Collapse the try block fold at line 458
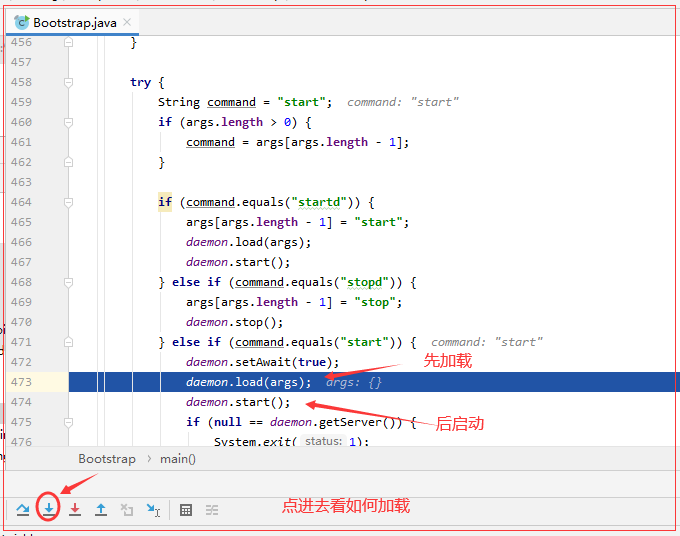Viewport: 680px width, 536px height. pyautogui.click(x=69, y=82)
